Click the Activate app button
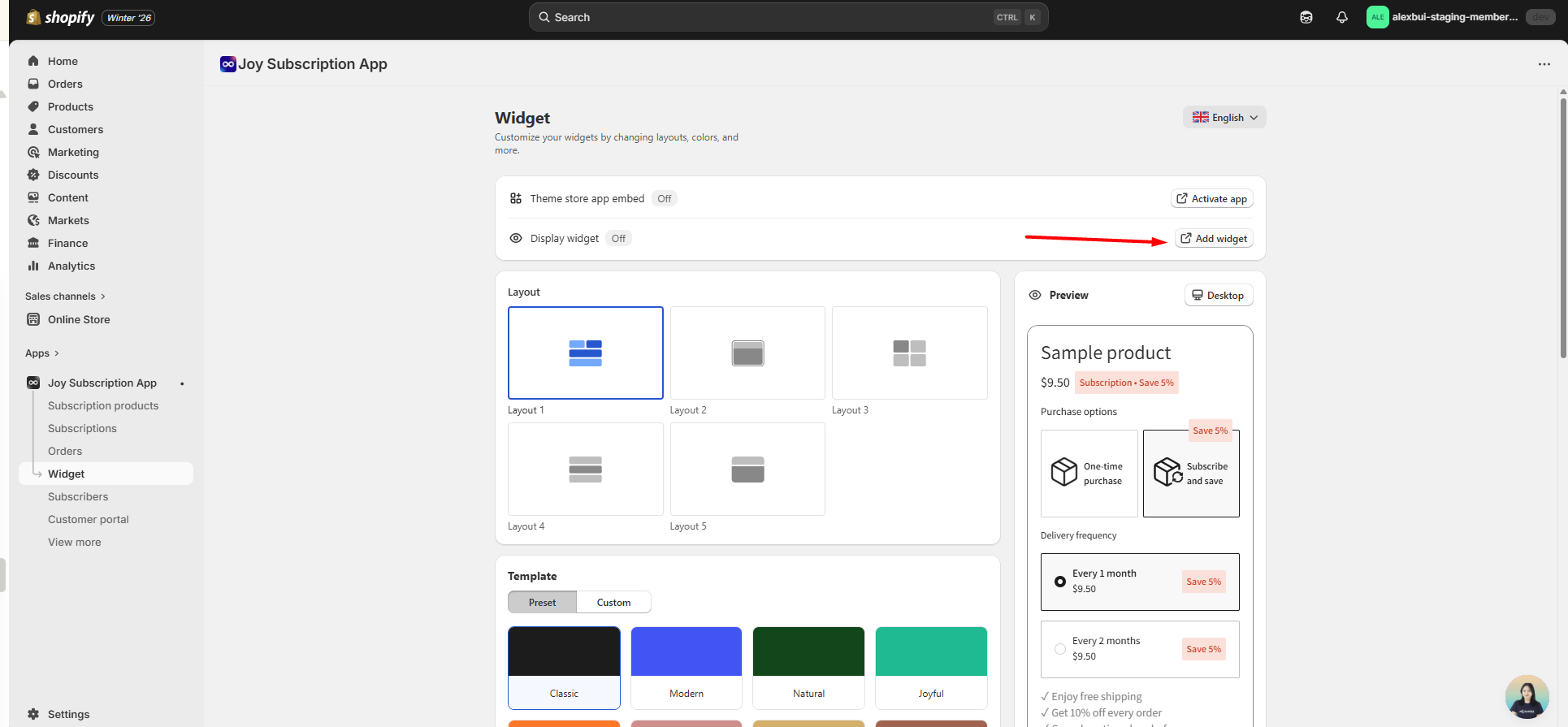Screen dimensions: 1568x727 click(x=1211, y=199)
